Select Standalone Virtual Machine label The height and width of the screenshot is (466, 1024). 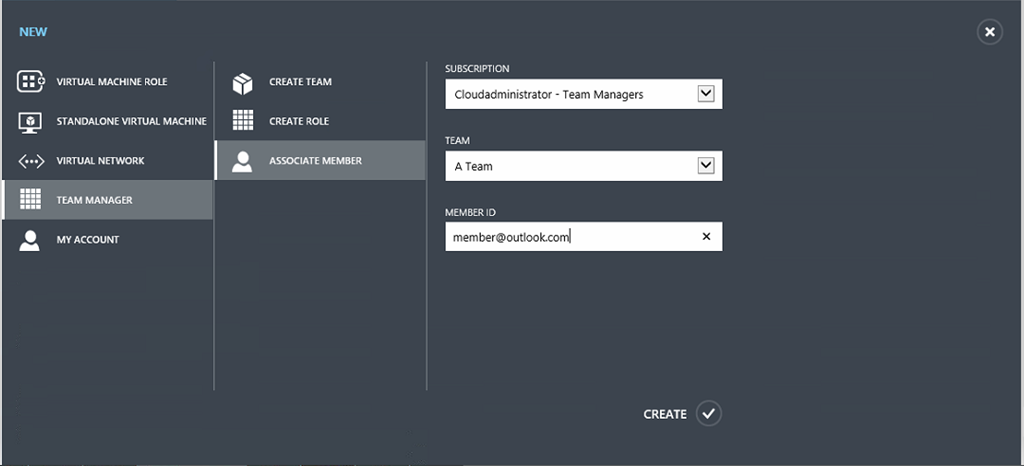click(x=131, y=121)
